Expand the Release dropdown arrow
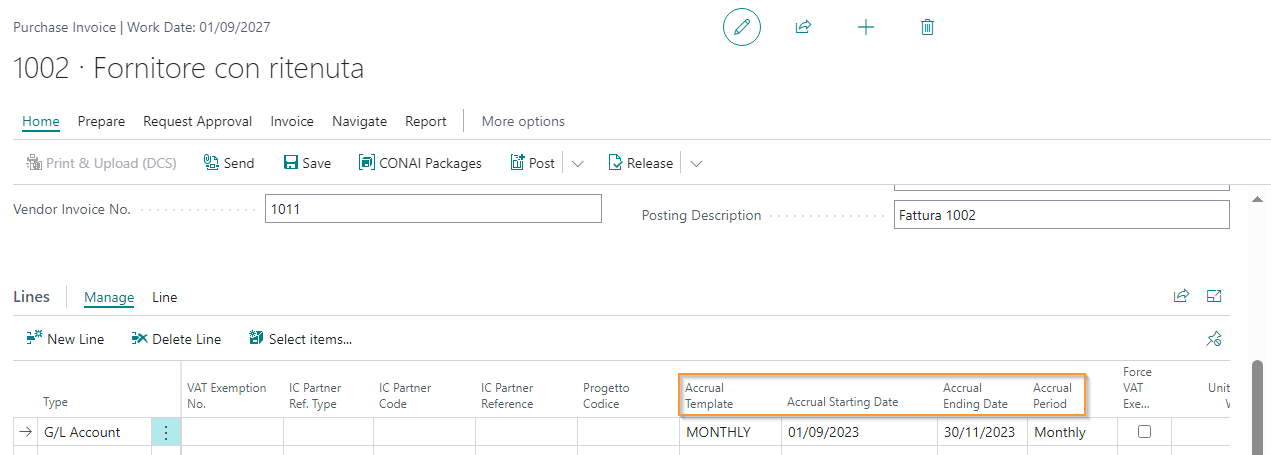 pyautogui.click(x=696, y=163)
